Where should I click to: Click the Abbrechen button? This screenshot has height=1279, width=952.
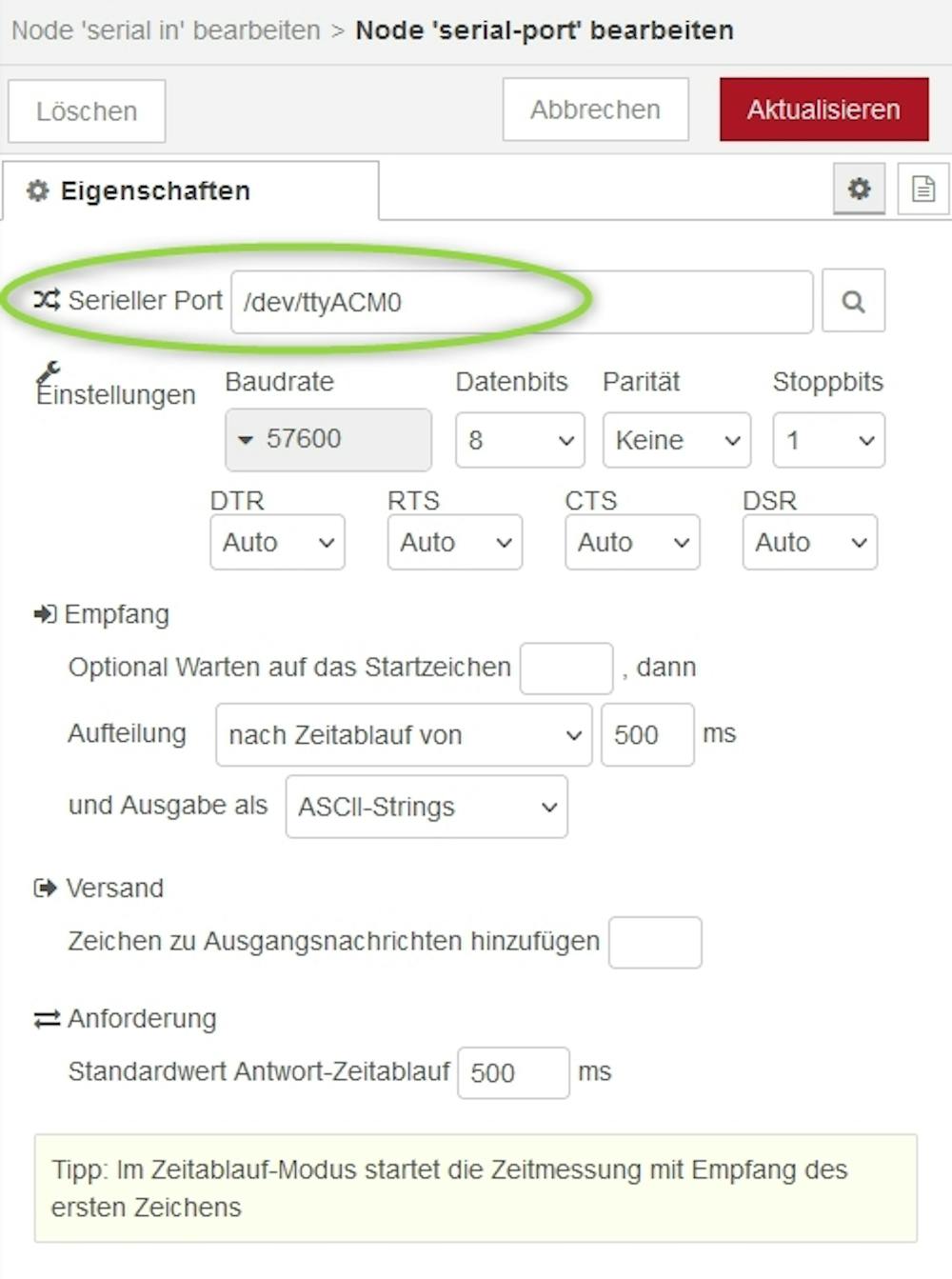[x=595, y=110]
